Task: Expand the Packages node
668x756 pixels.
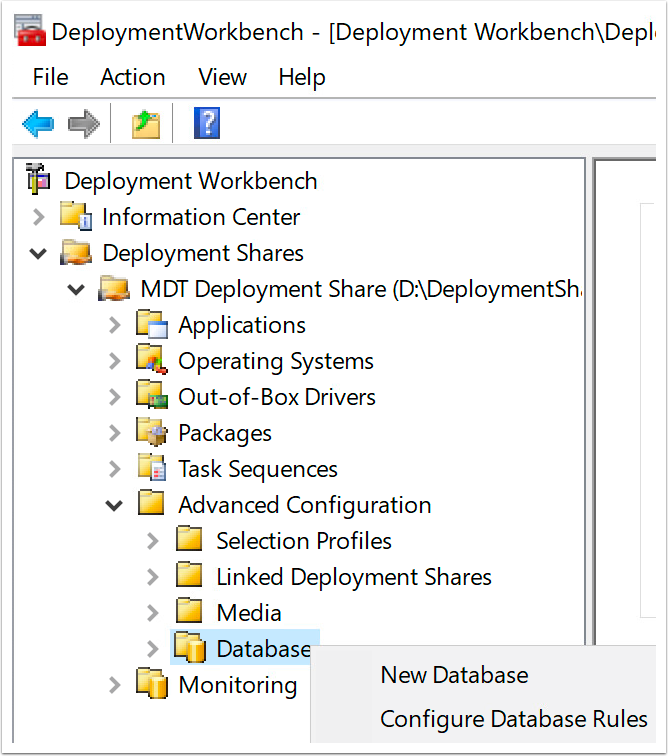Action: coord(115,433)
